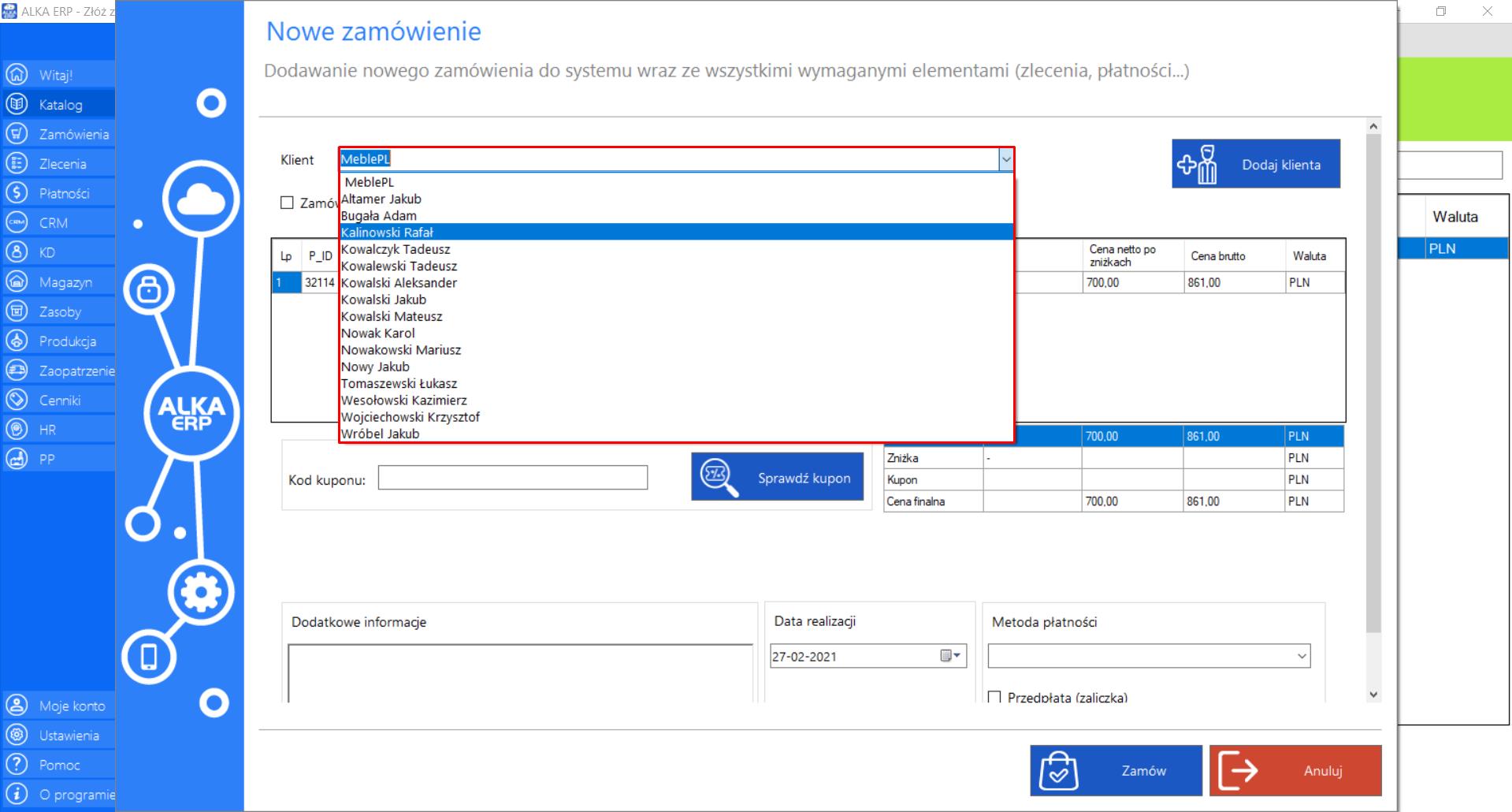
Task: Cancel with the Anuluj button
Action: (x=1295, y=770)
